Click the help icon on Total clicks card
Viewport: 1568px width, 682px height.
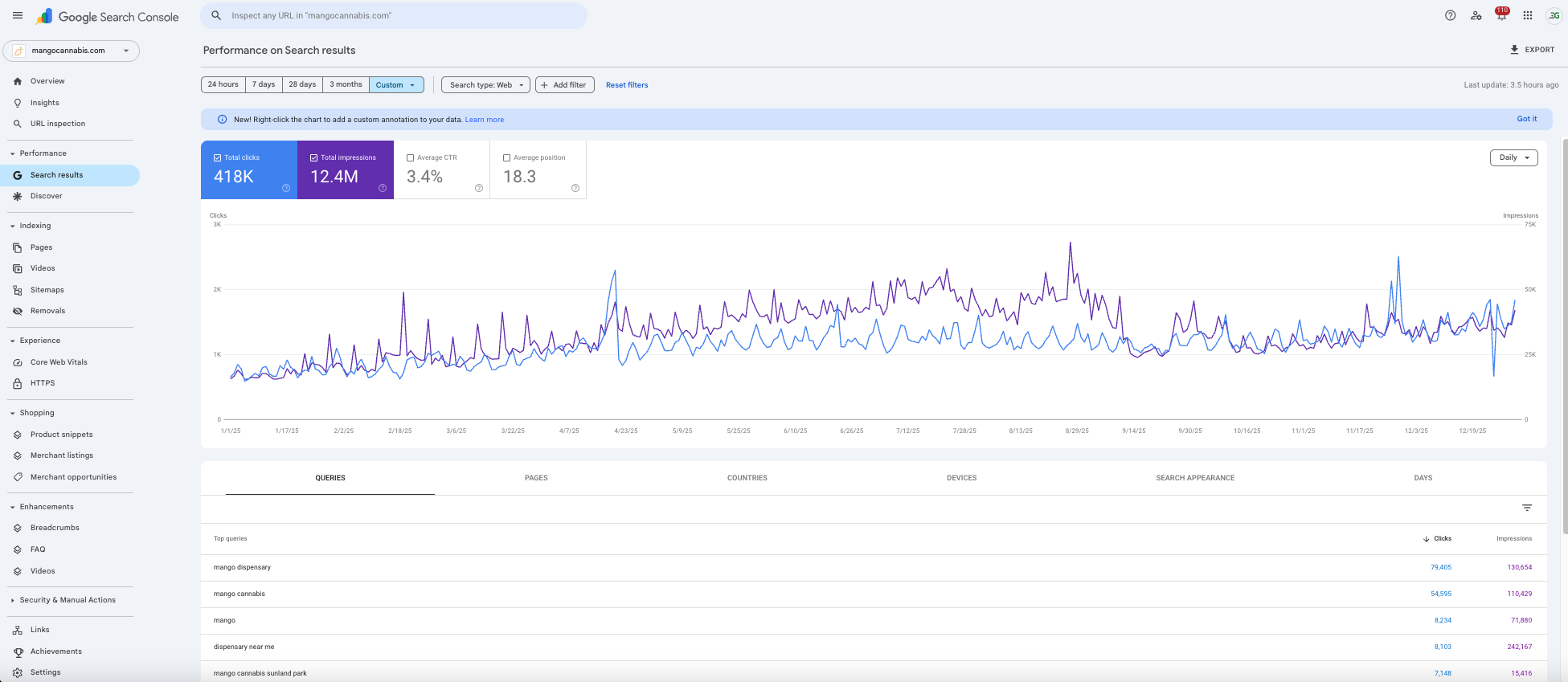(x=286, y=188)
